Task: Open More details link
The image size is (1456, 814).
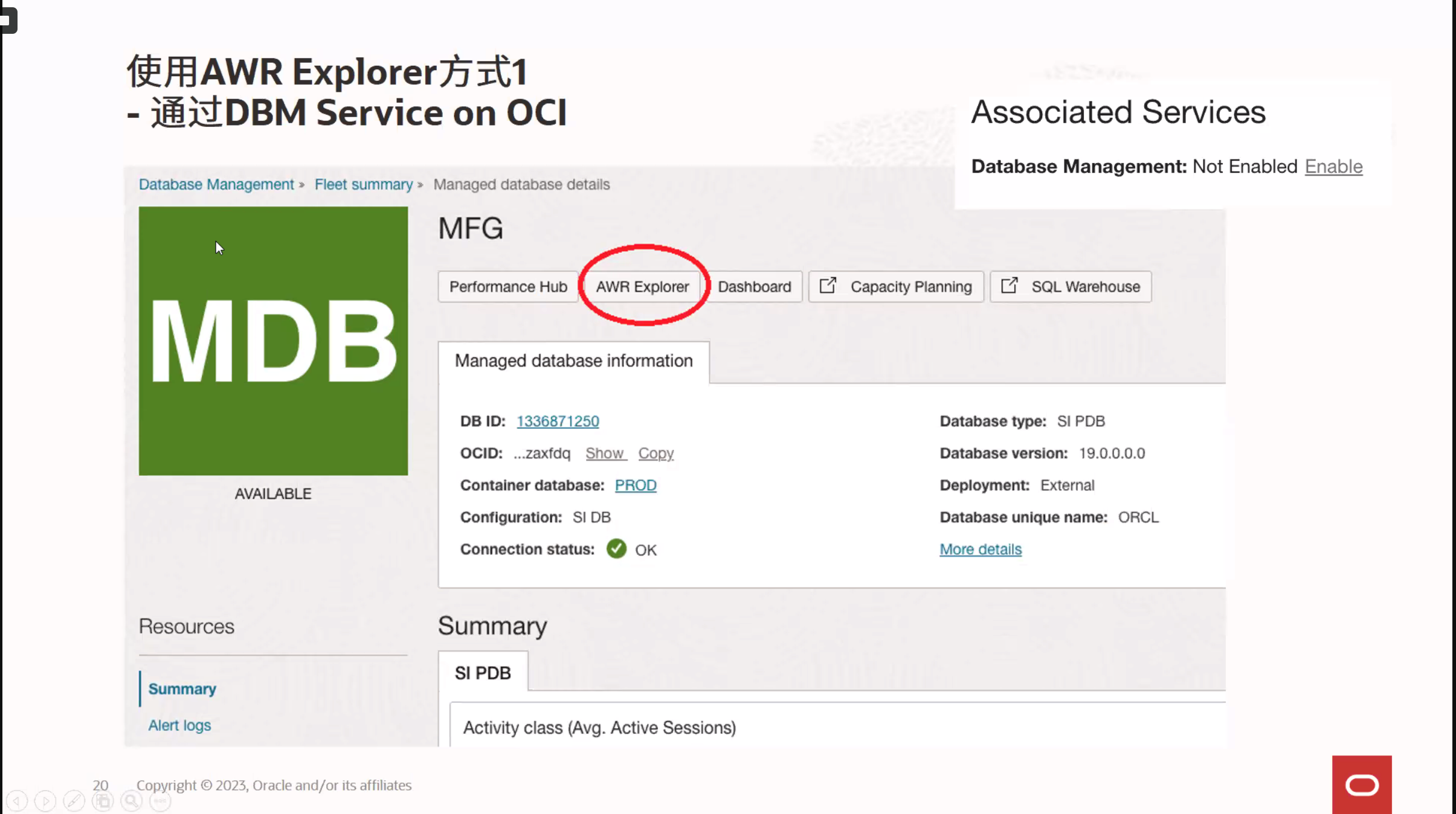Action: (x=981, y=549)
